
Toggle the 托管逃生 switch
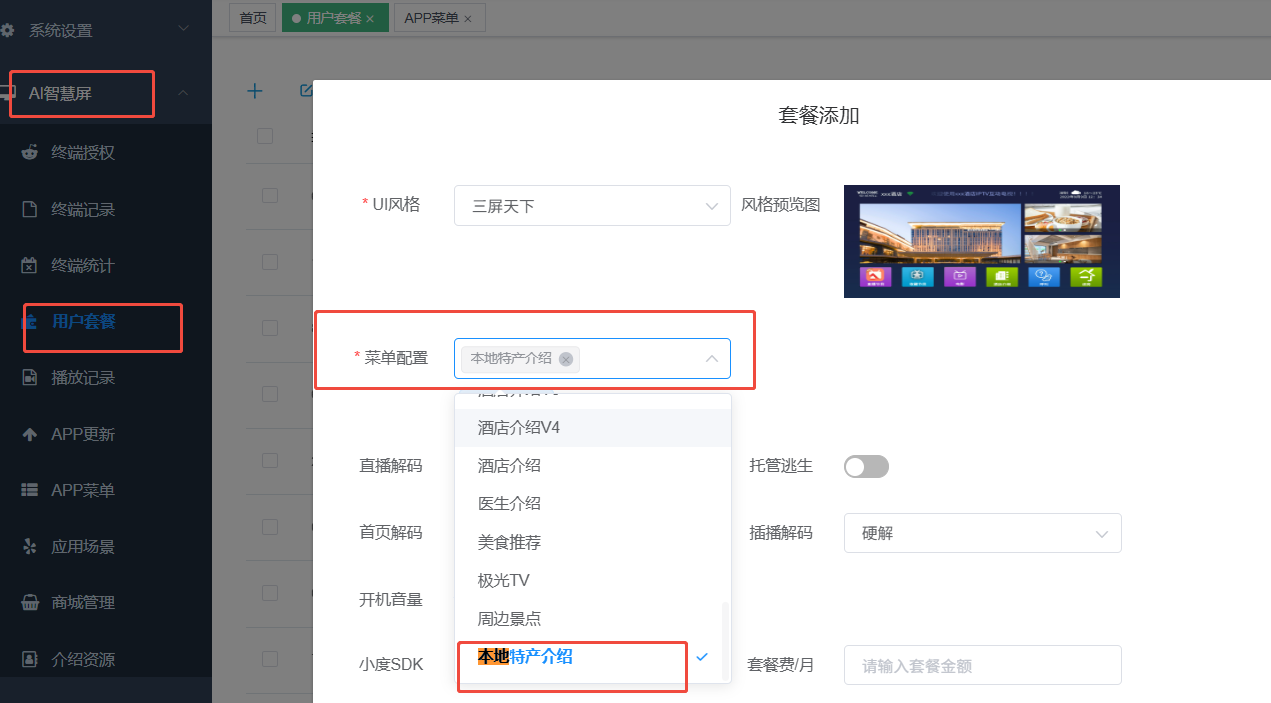866,466
